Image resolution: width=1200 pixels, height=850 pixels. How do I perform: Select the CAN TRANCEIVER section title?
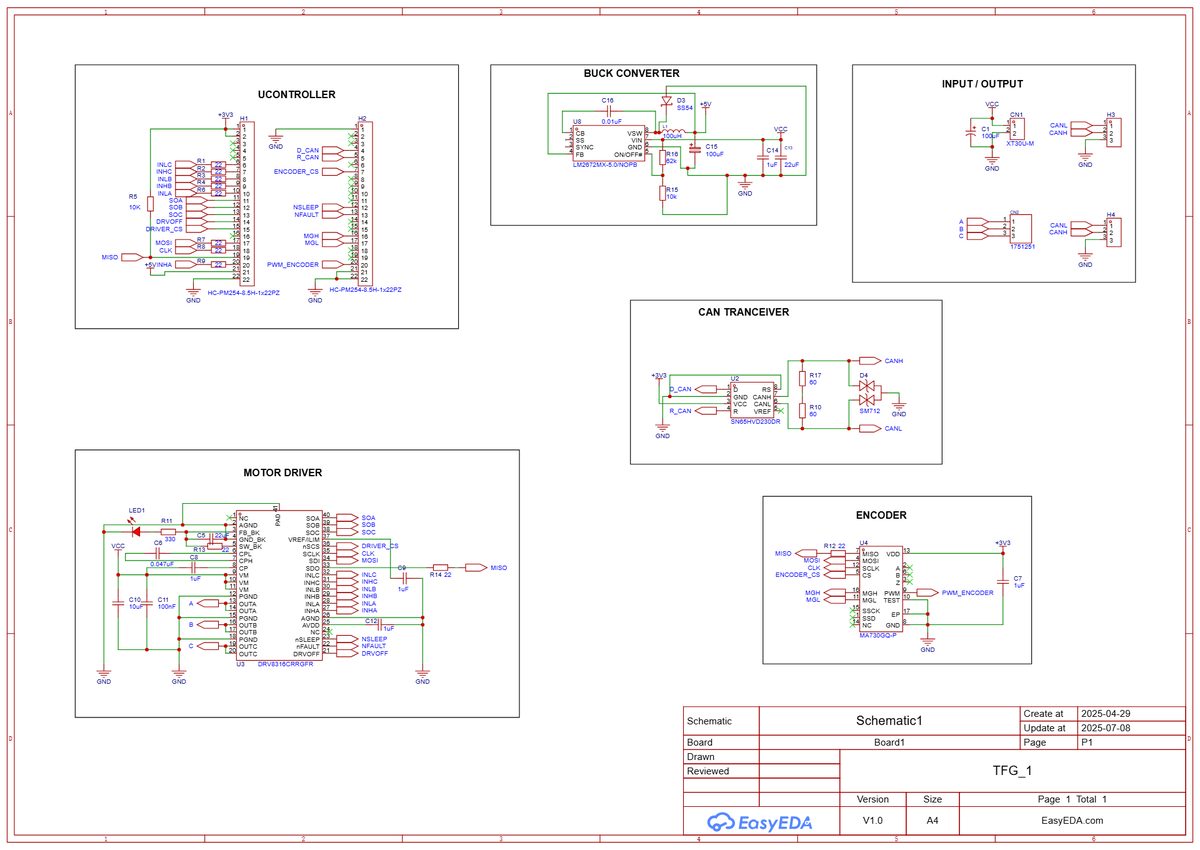point(744,312)
